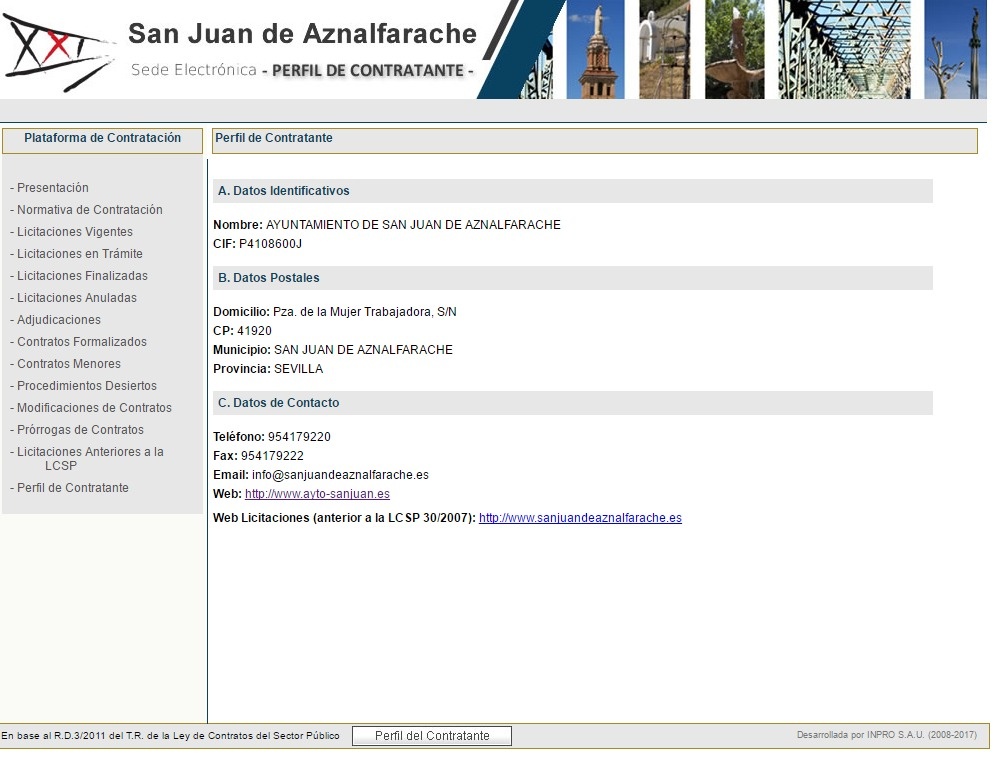
Task: Open Licitaciones Finalizadas section
Action: tap(82, 276)
